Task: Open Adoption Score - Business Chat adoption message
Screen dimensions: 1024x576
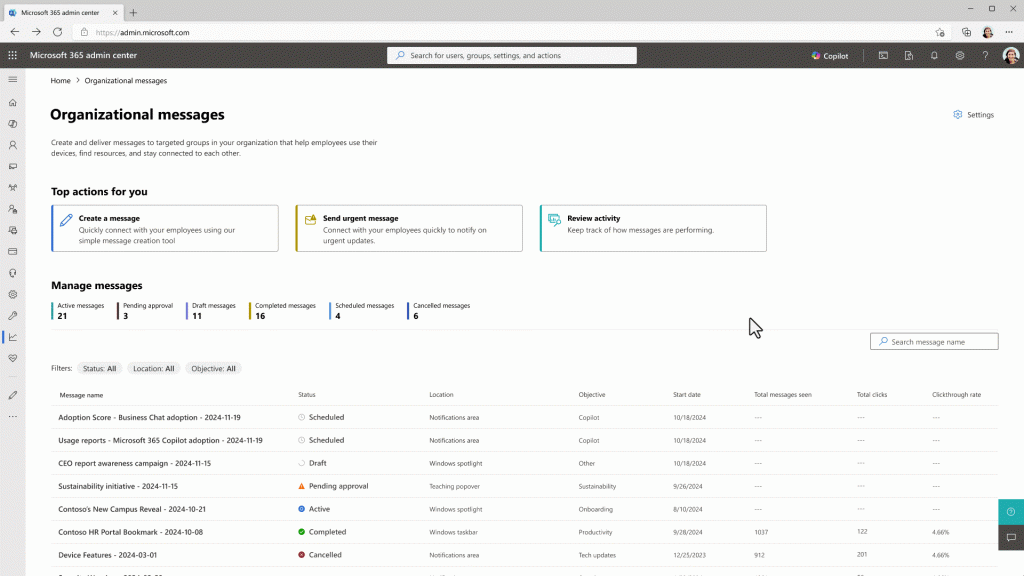Action: 149,417
